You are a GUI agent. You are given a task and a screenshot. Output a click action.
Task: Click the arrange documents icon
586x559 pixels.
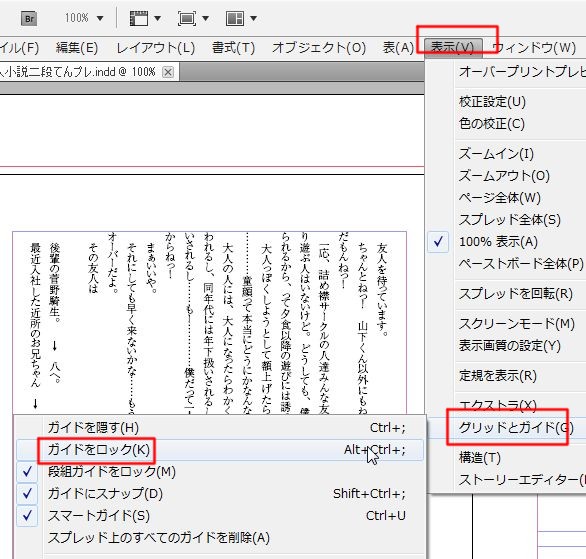point(235,18)
